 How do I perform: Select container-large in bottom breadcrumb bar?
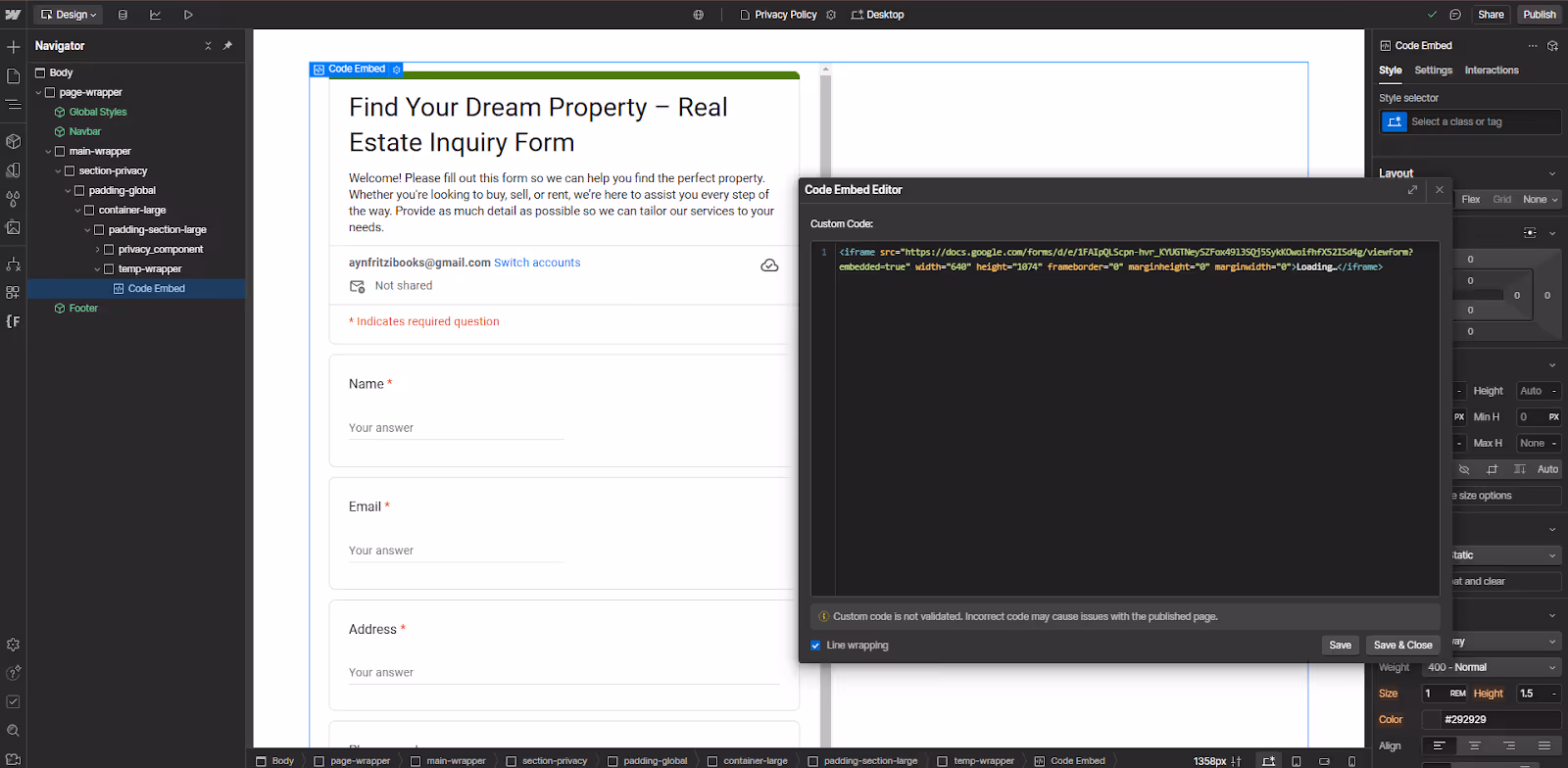[x=747, y=761]
